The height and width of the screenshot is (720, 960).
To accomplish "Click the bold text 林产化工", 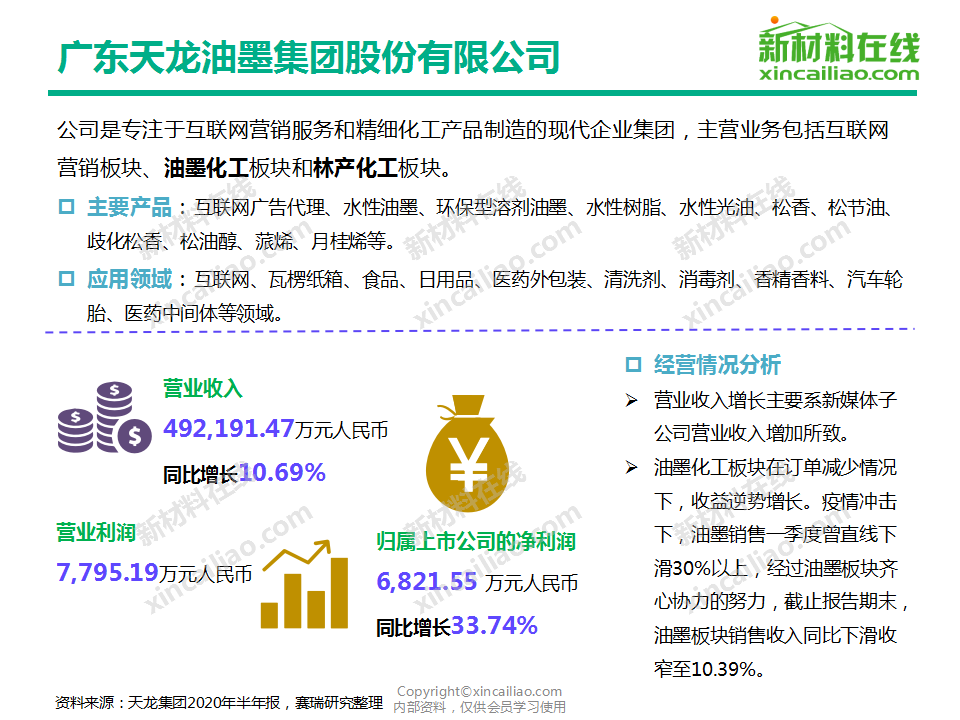I will click(x=355, y=168).
